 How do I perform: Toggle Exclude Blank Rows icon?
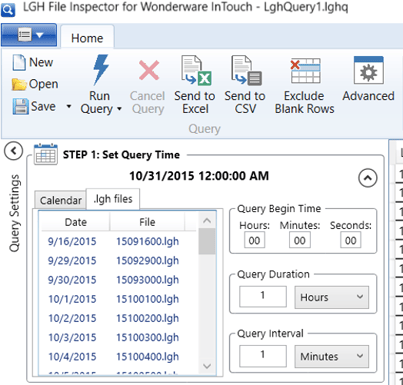[305, 70]
